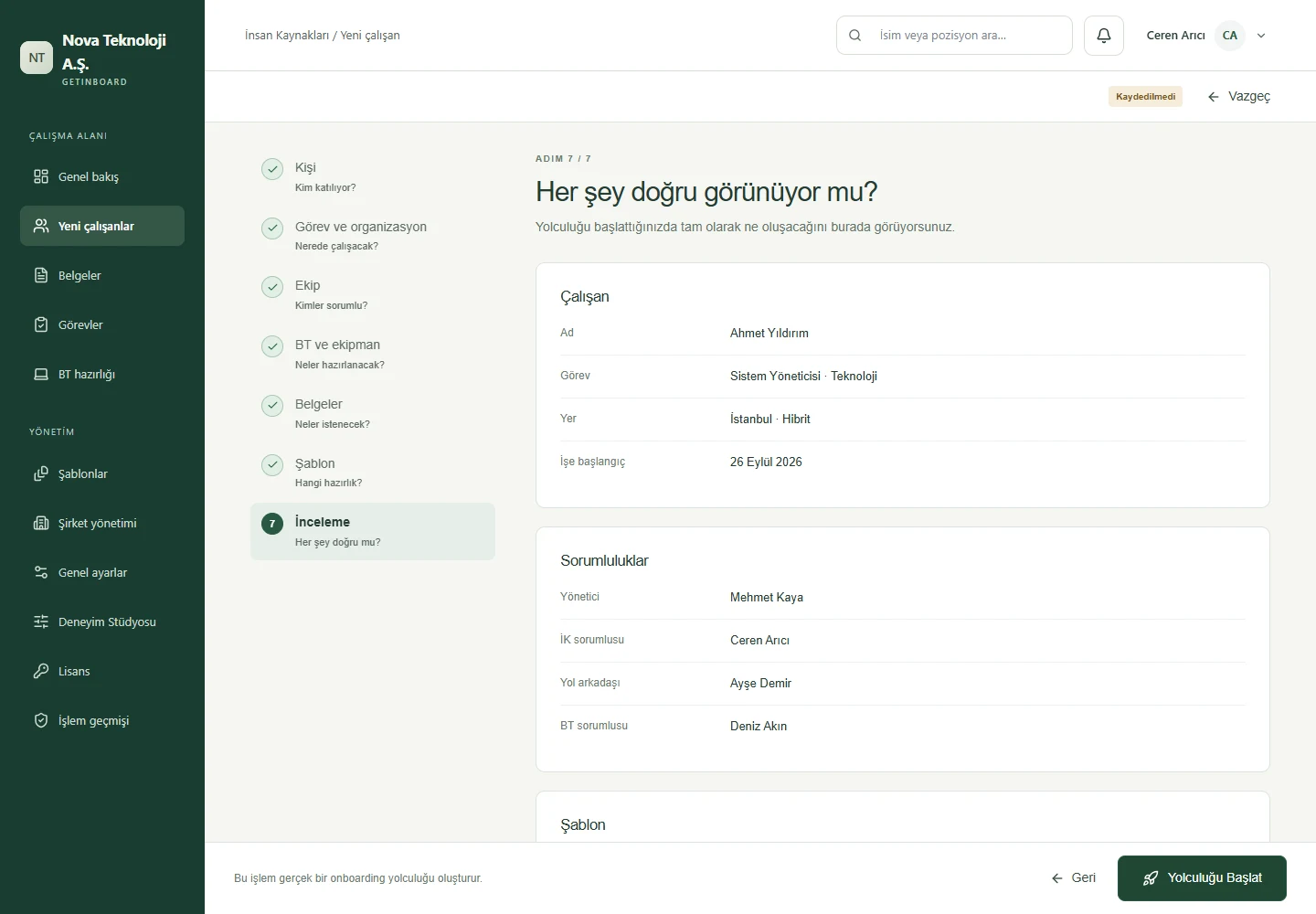Click the Genel bakış dashboard icon
Screen dimensions: 1316x914
(x=41, y=176)
